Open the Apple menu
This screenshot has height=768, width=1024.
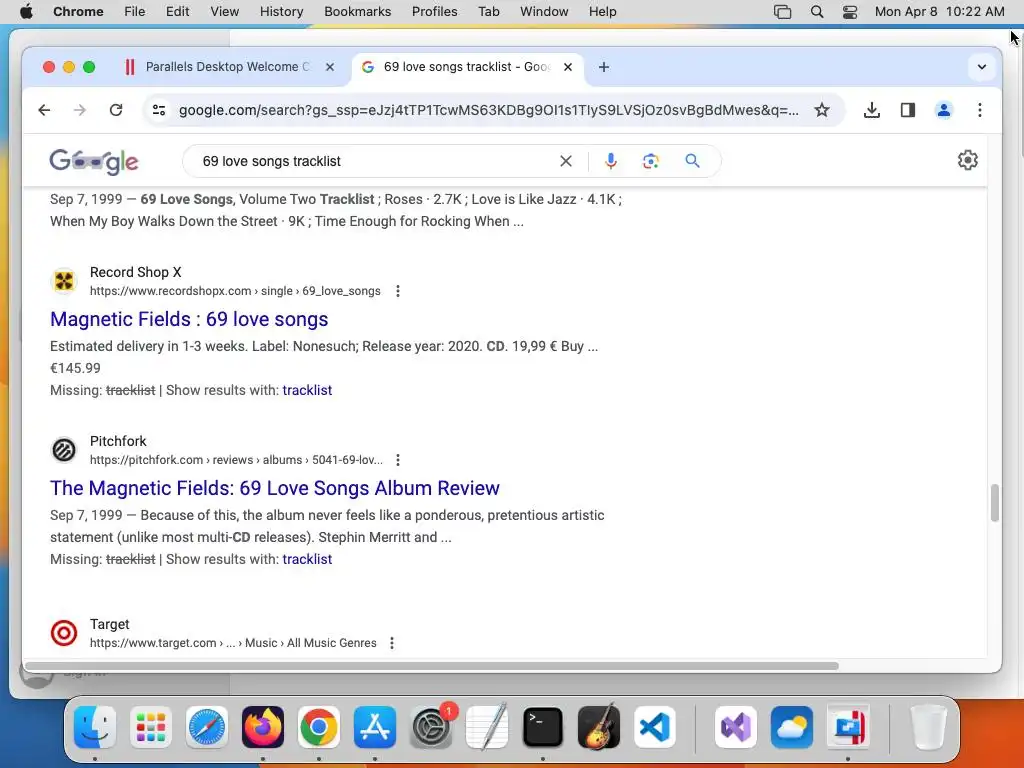pyautogui.click(x=26, y=12)
